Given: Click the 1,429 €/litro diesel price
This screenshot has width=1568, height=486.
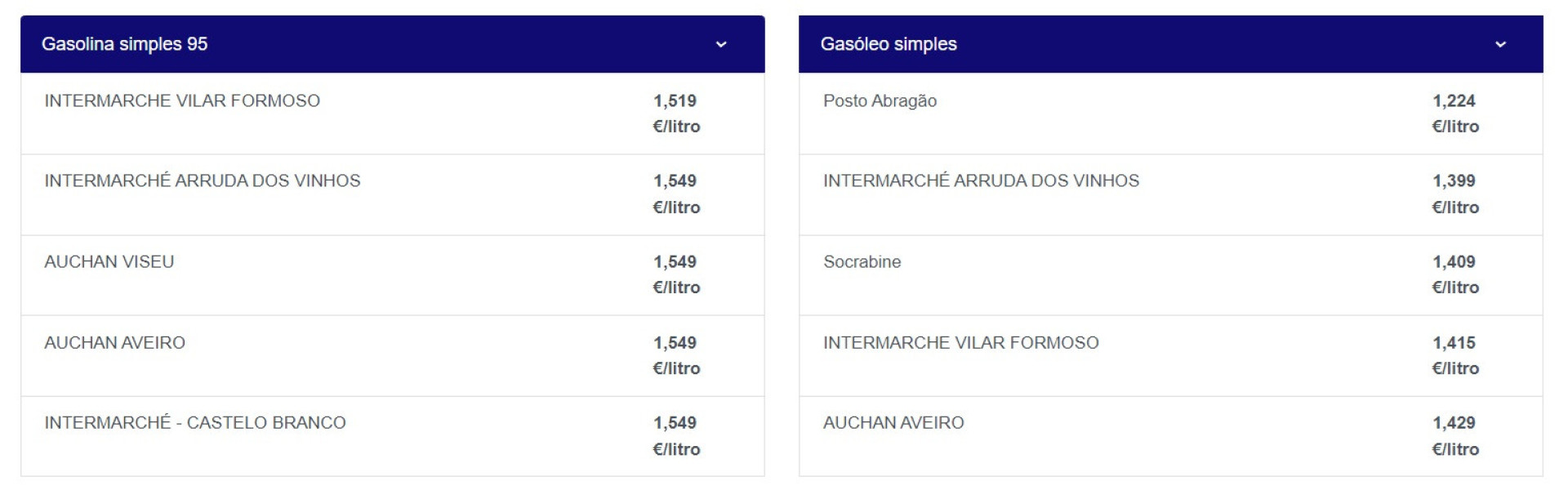Looking at the screenshot, I should pyautogui.click(x=1454, y=435).
